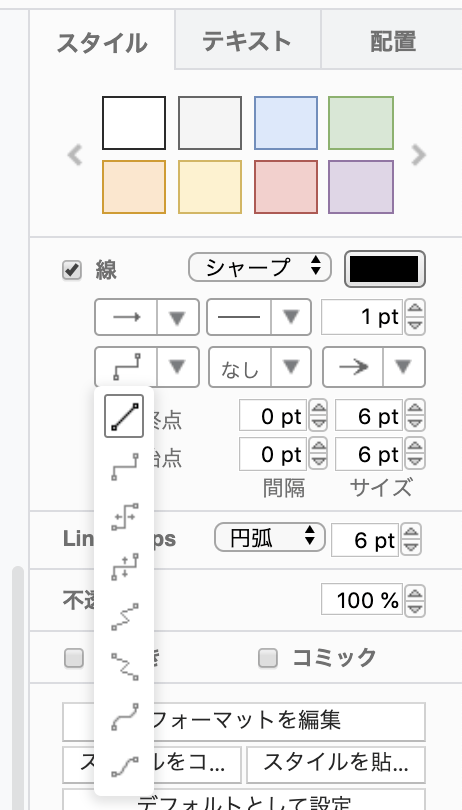Viewport: 462px width, 810px height.
Task: Toggle the checkbox left of コミック row
Action: point(73,658)
